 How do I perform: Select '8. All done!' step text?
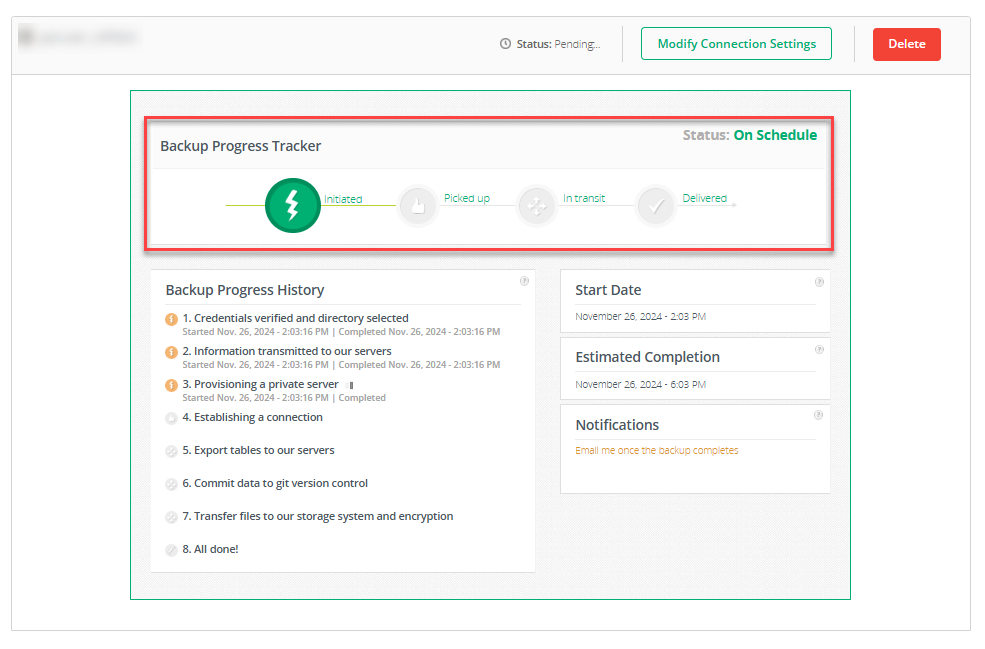pos(210,549)
